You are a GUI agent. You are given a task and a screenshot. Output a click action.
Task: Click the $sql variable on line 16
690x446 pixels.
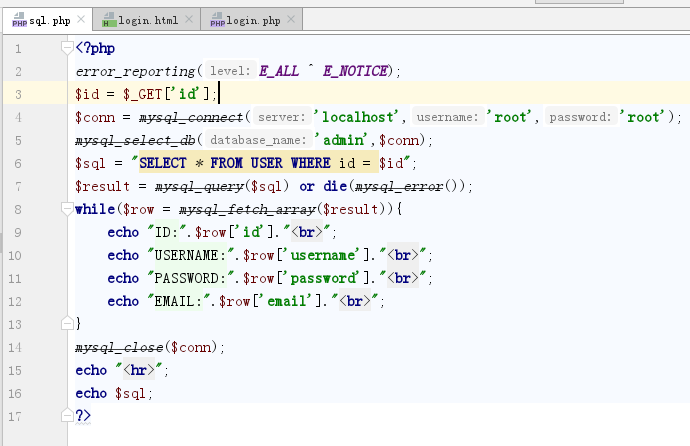coord(130,393)
